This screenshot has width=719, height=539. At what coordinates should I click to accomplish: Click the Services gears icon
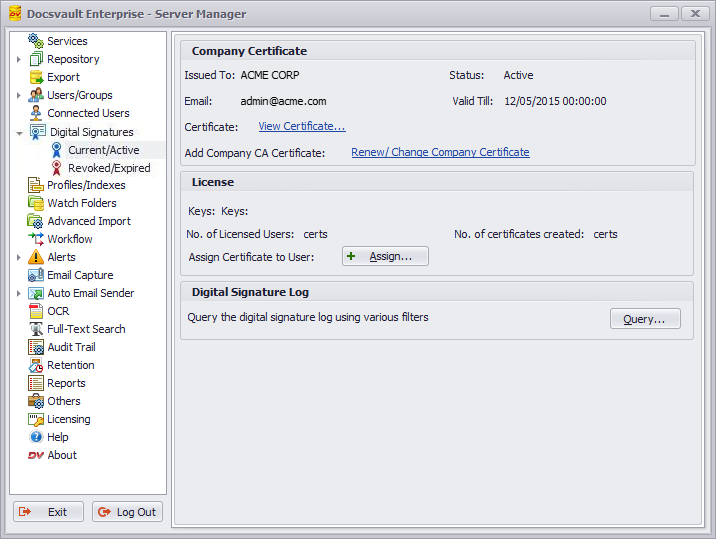(x=36, y=41)
